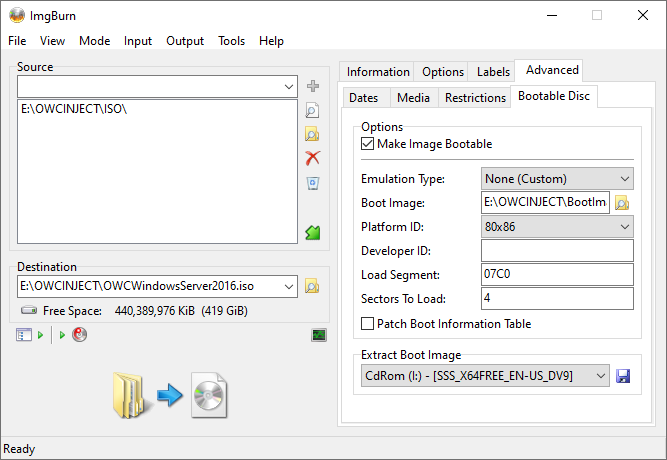Image resolution: width=667 pixels, height=460 pixels.
Task: Switch to the Options tab
Action: click(443, 72)
